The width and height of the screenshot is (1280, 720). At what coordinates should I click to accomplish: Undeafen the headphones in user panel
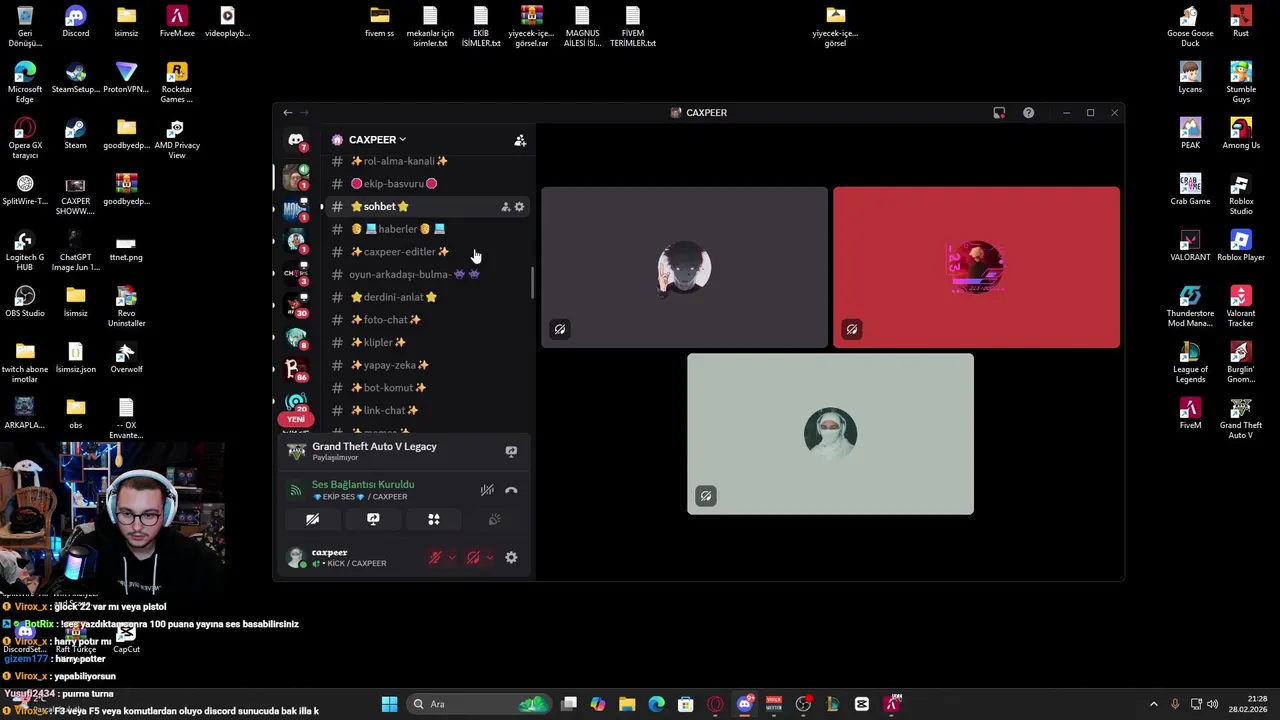point(473,558)
